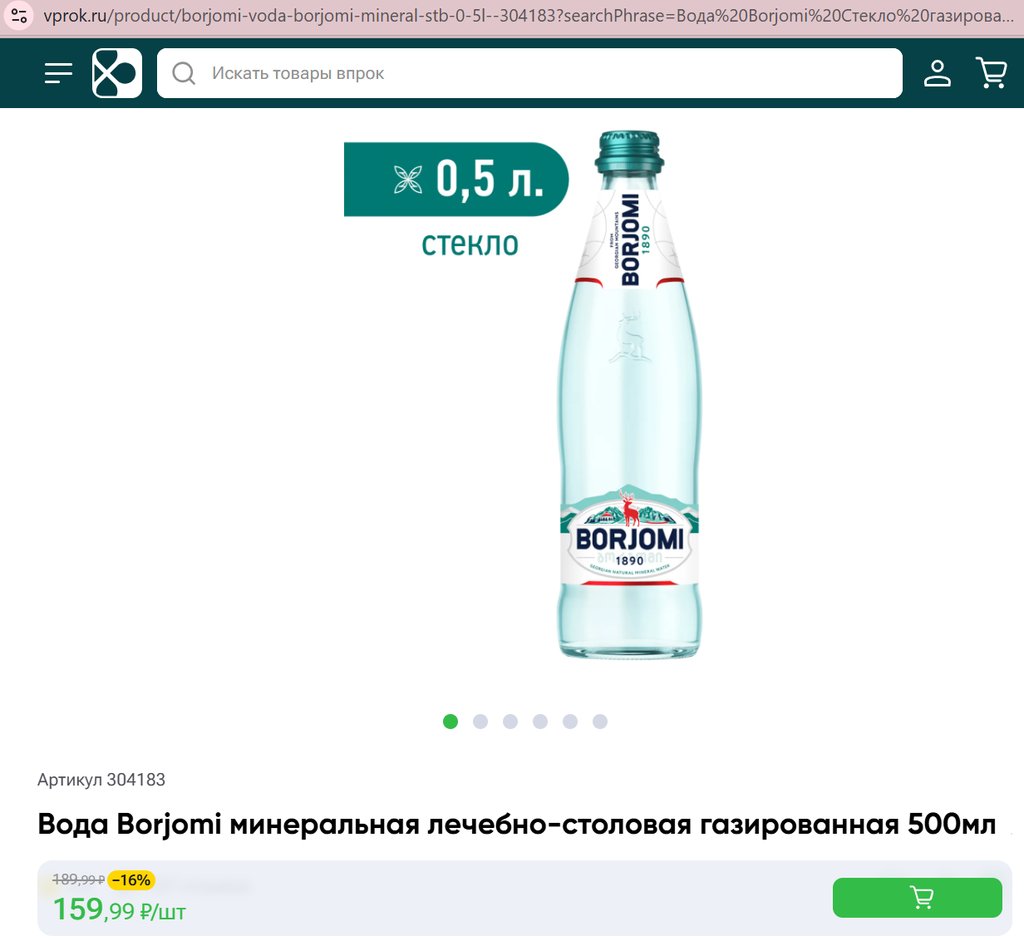The width and height of the screenshot is (1024, 941).
Task: Click the product title Вода Borjomi
Action: tap(517, 824)
